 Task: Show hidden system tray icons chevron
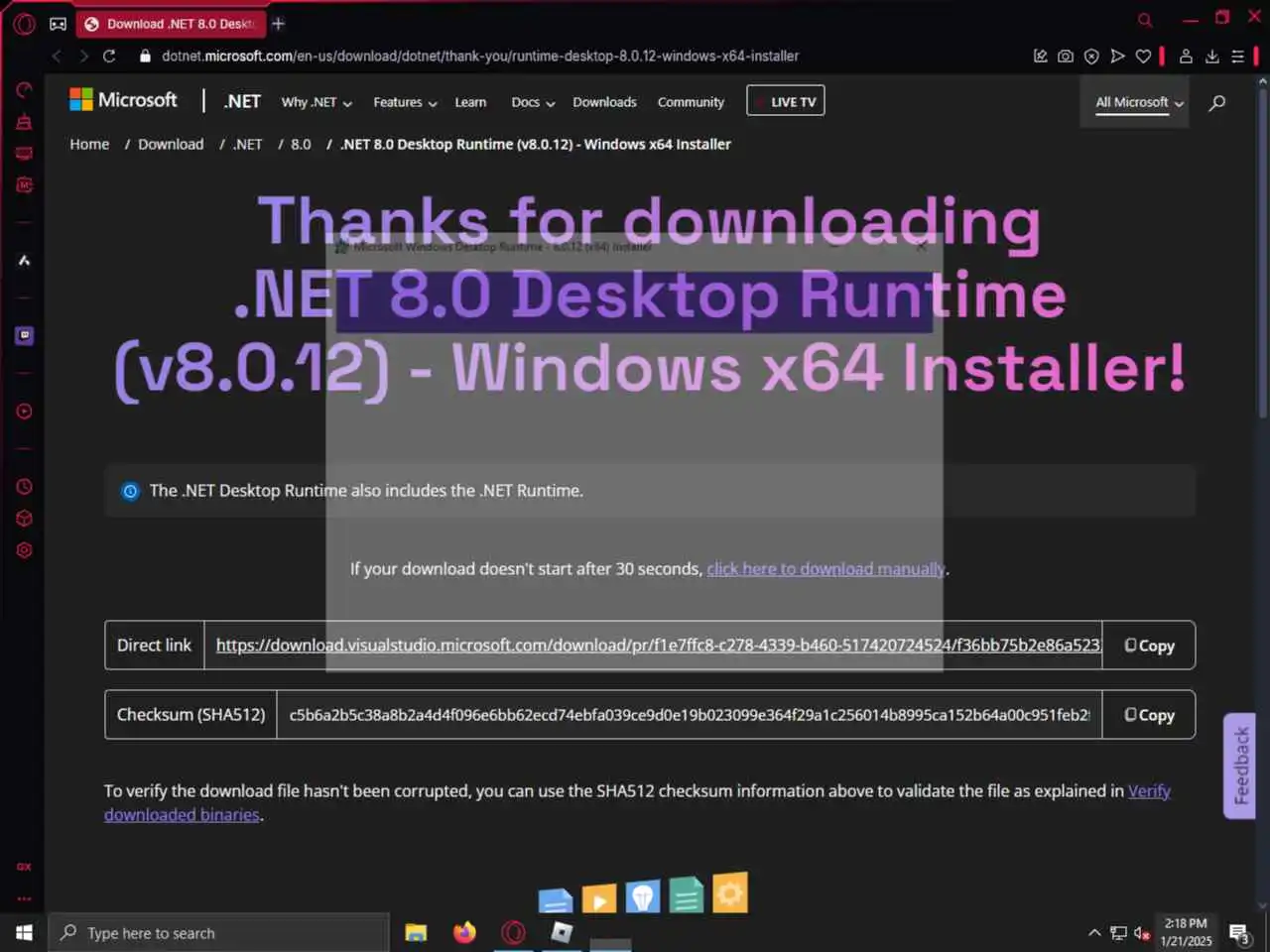[1094, 933]
